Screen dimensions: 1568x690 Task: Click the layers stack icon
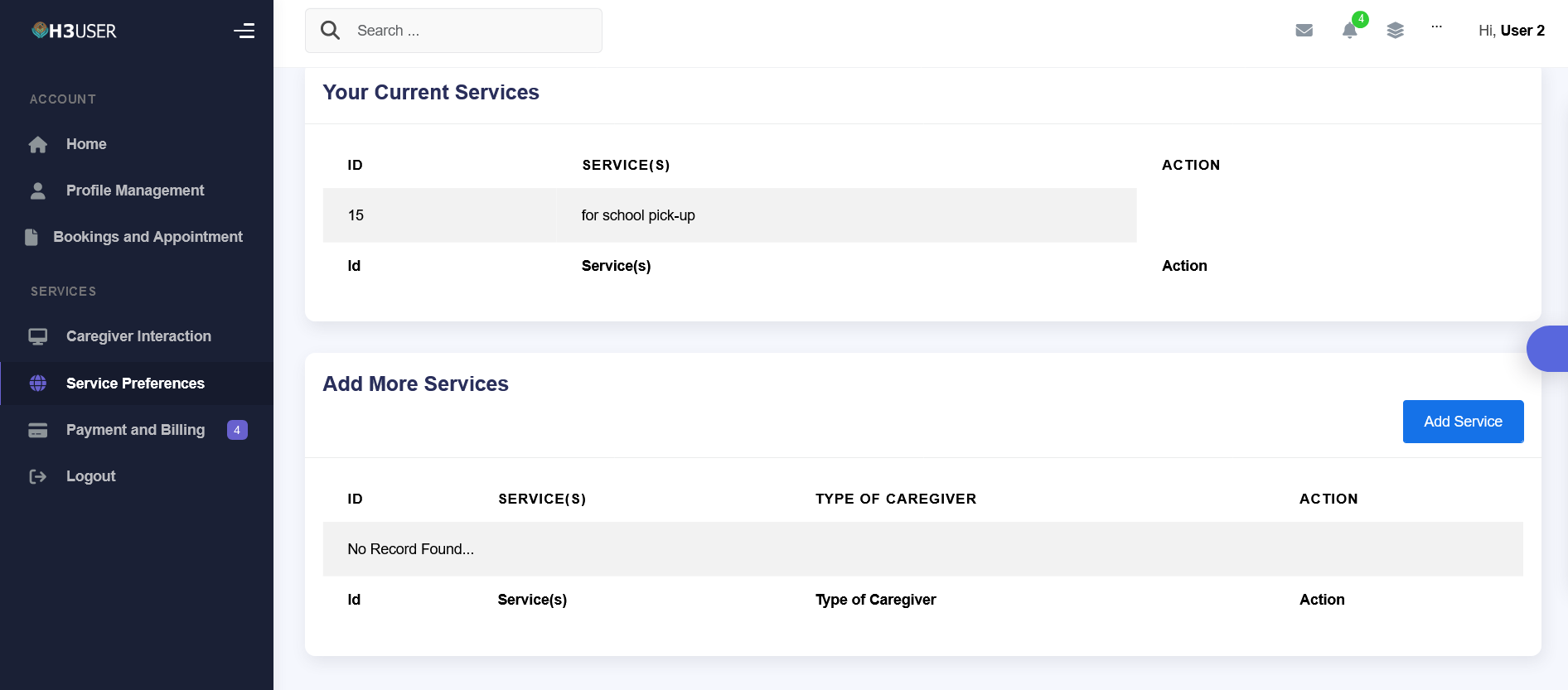click(x=1395, y=31)
